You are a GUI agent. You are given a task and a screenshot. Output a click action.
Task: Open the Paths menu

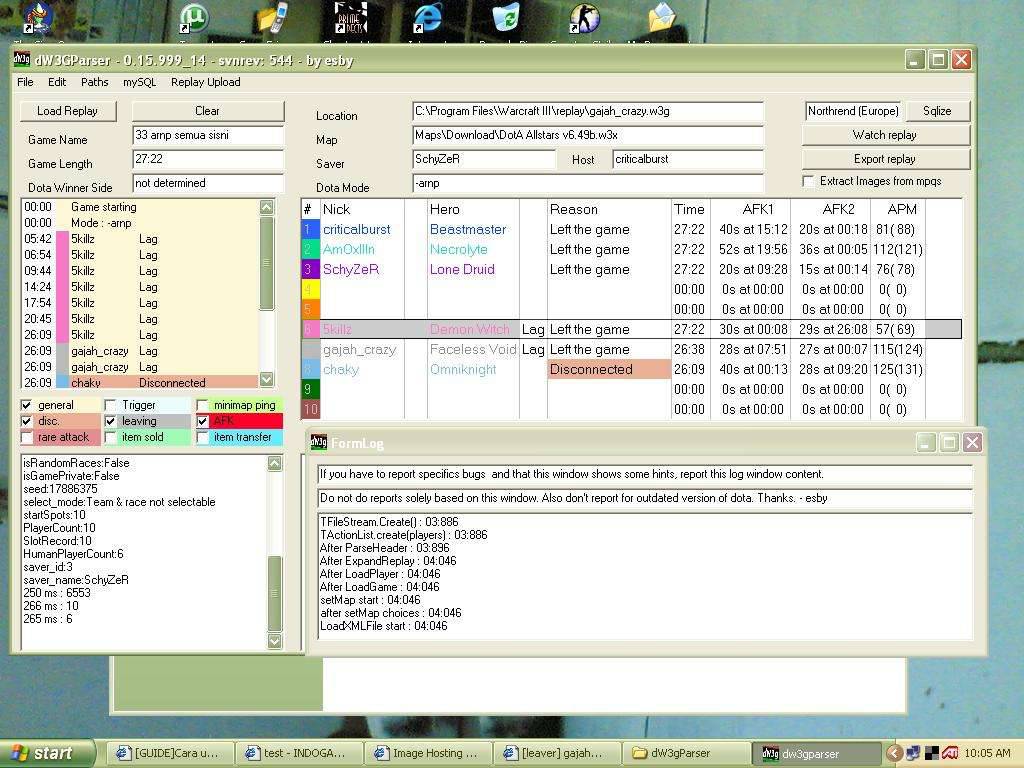click(95, 82)
